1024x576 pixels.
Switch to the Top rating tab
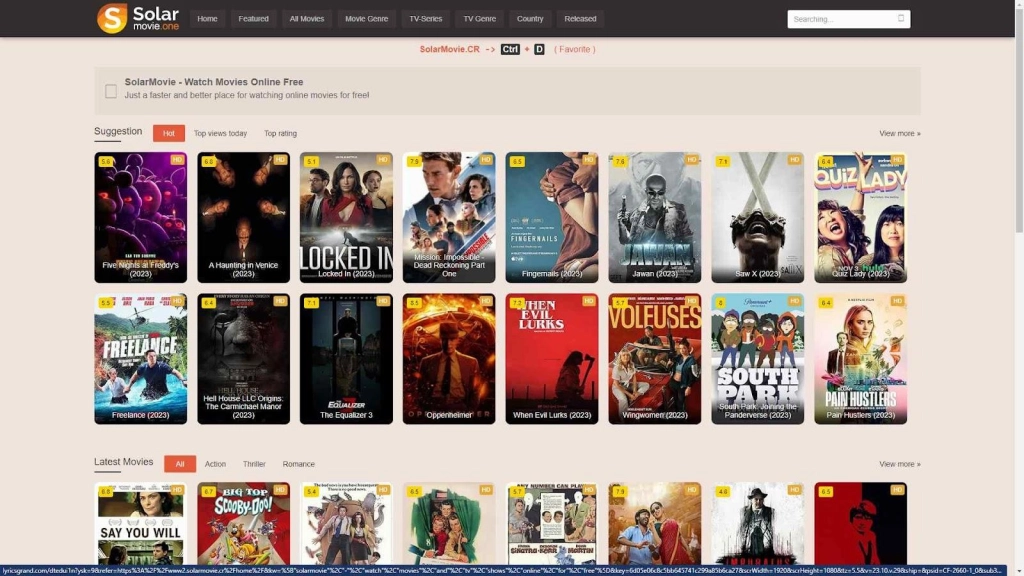click(280, 133)
